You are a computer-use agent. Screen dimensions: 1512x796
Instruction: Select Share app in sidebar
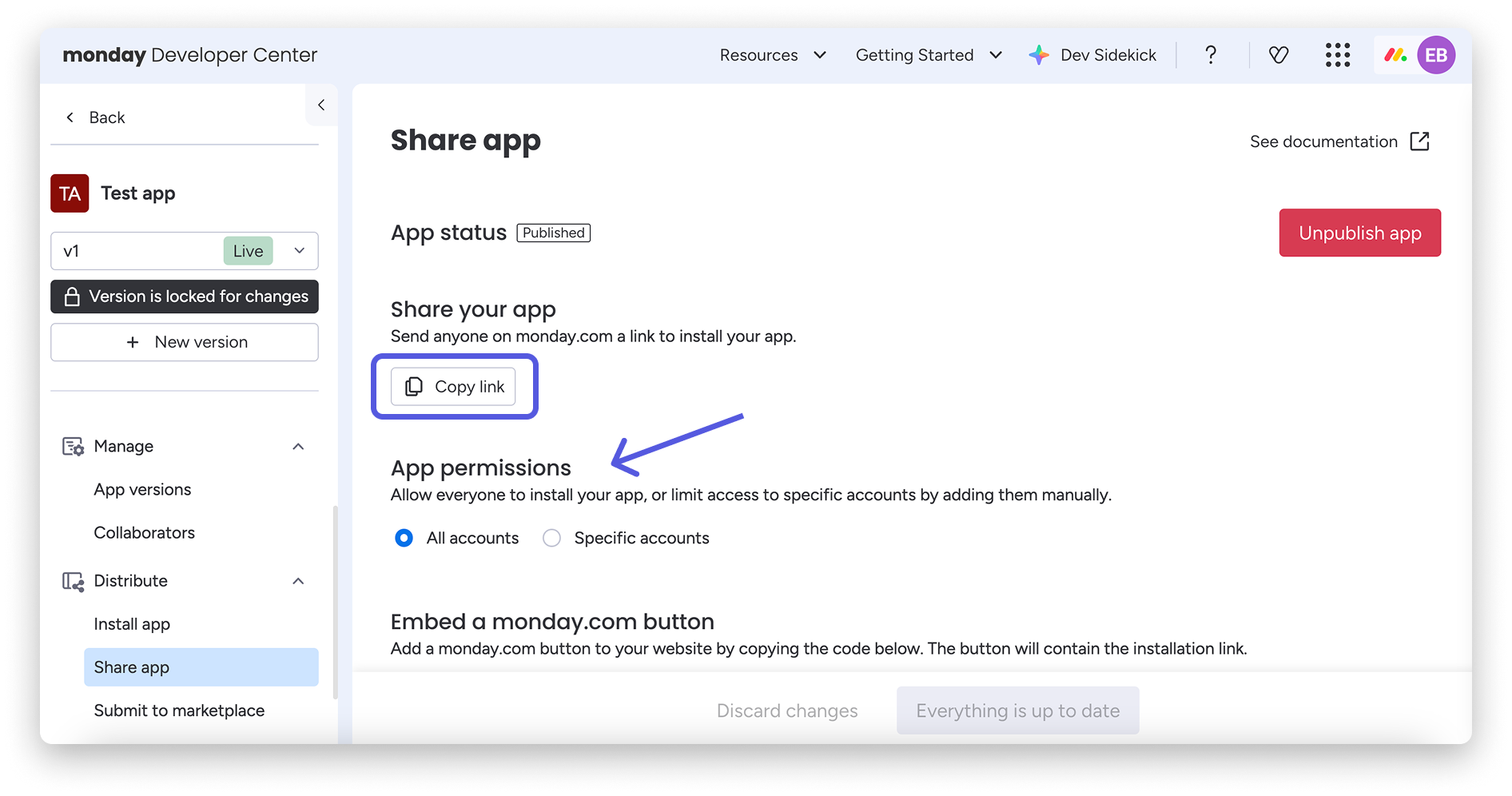coord(201,667)
